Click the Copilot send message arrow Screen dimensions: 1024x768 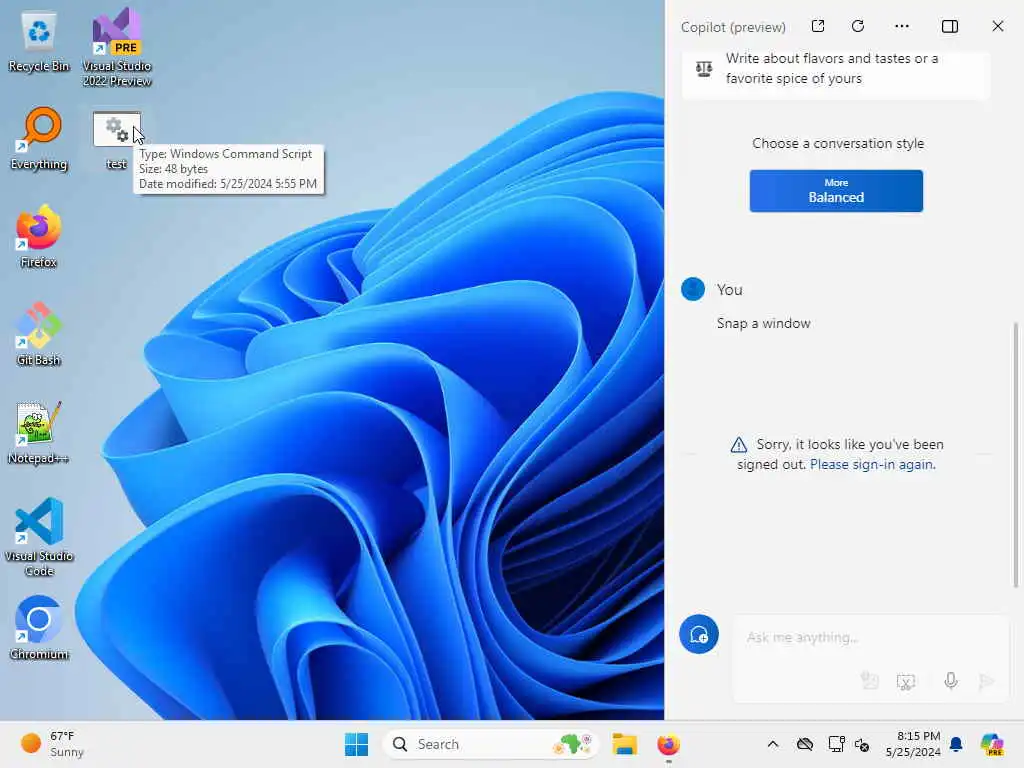(x=986, y=682)
